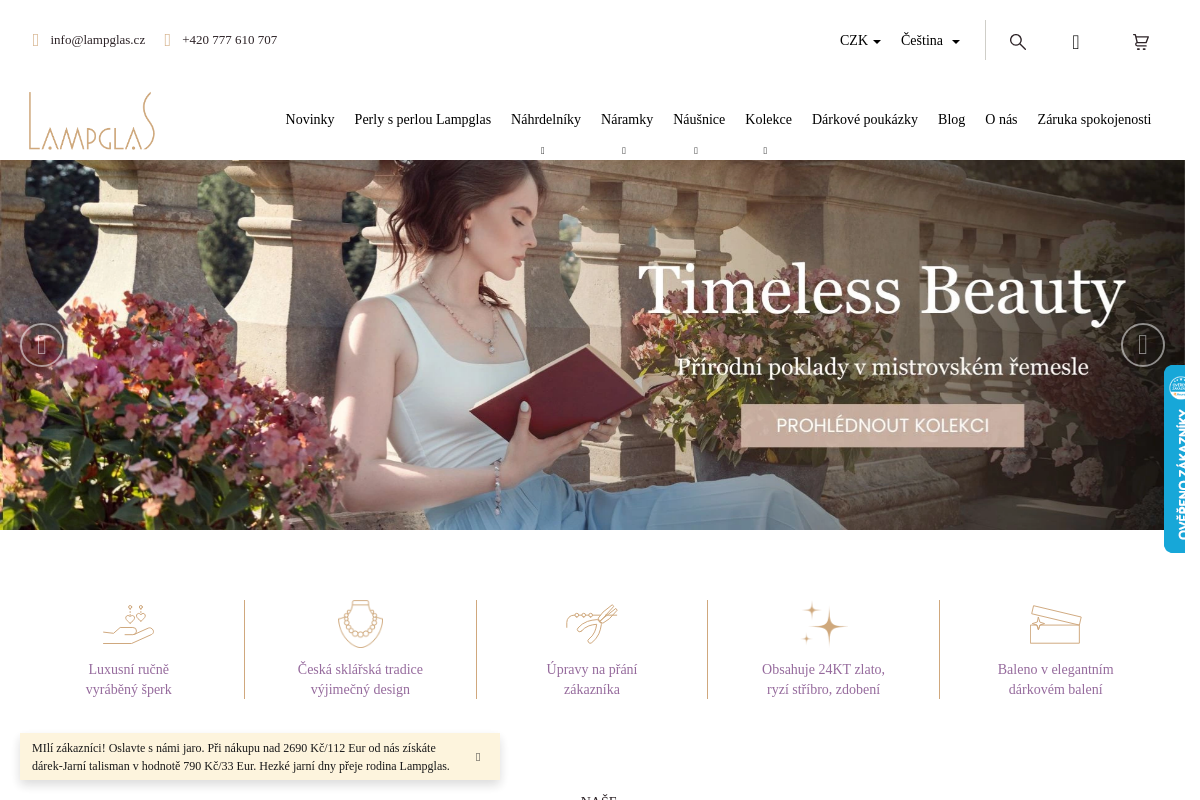
Task: Click the pliers icon for Úpravy na přání
Action: [x=592, y=624]
